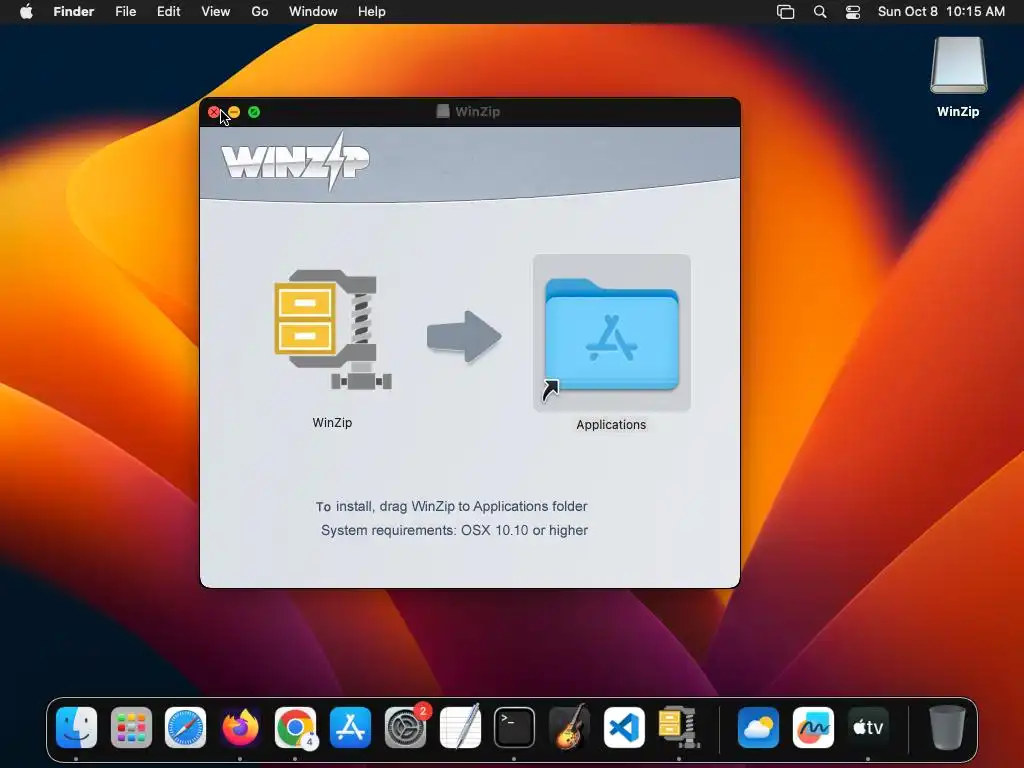Minimize the WinZip installer window
The height and width of the screenshot is (768, 1024).
234,112
